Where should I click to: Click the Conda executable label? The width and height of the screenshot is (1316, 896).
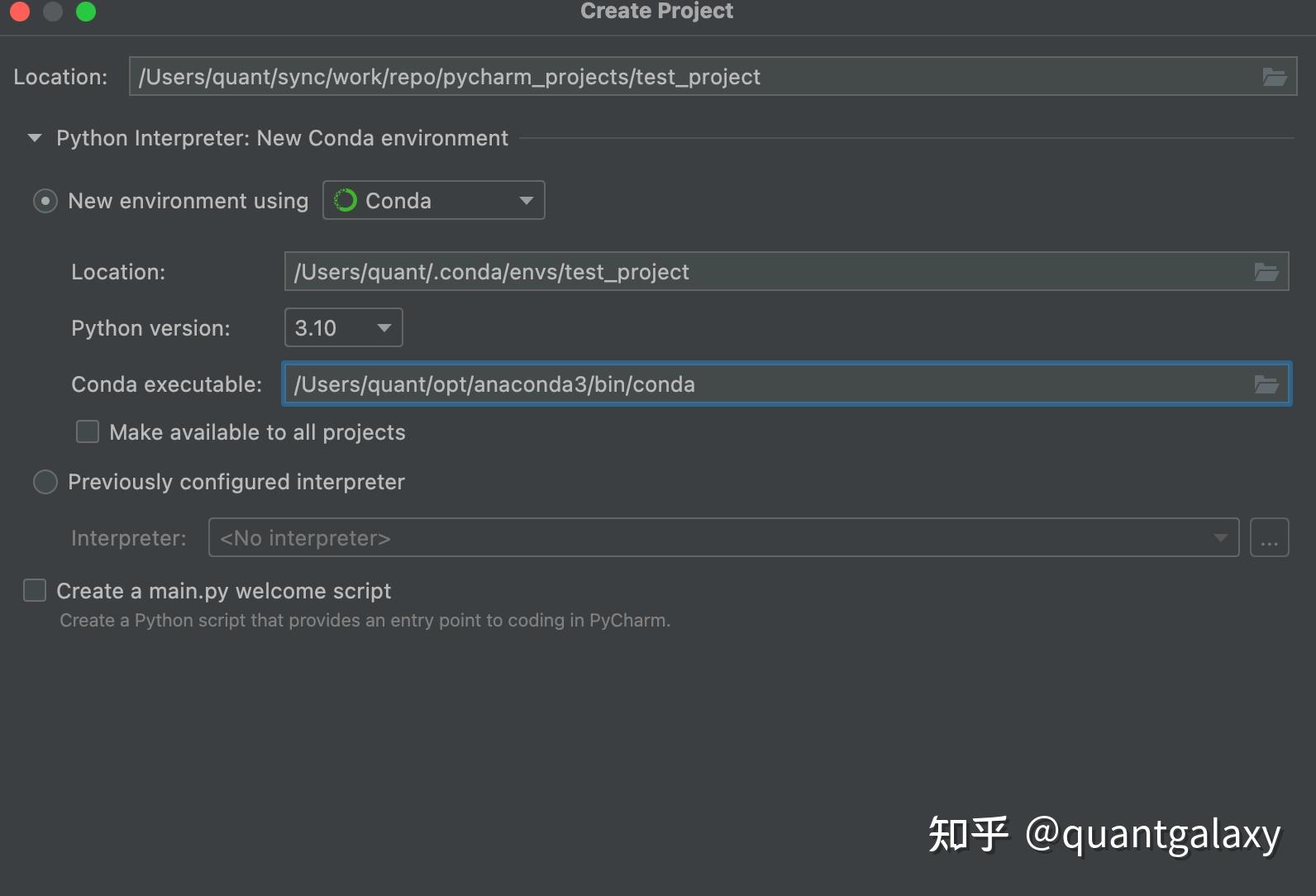click(167, 384)
